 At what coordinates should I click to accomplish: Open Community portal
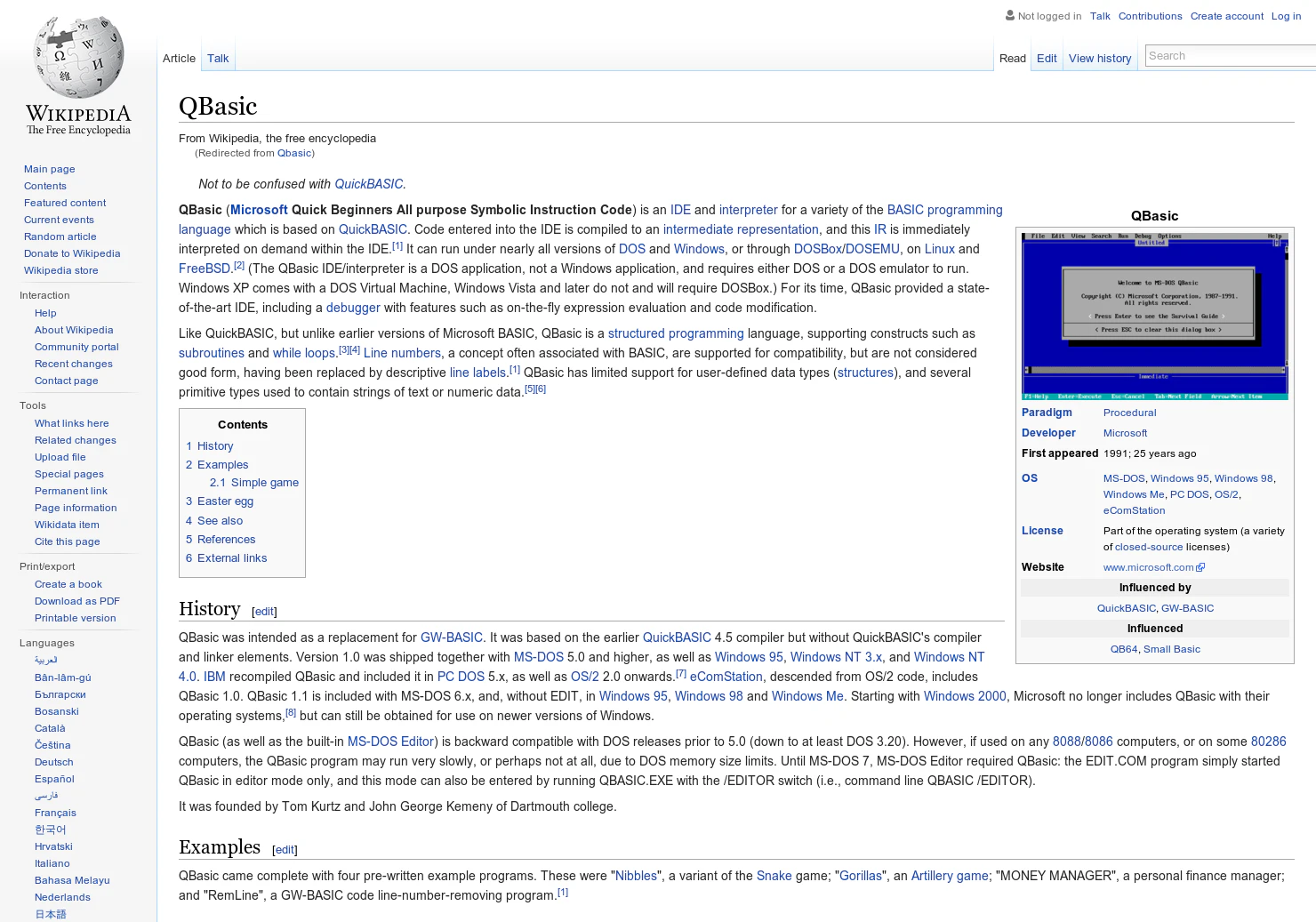point(76,347)
